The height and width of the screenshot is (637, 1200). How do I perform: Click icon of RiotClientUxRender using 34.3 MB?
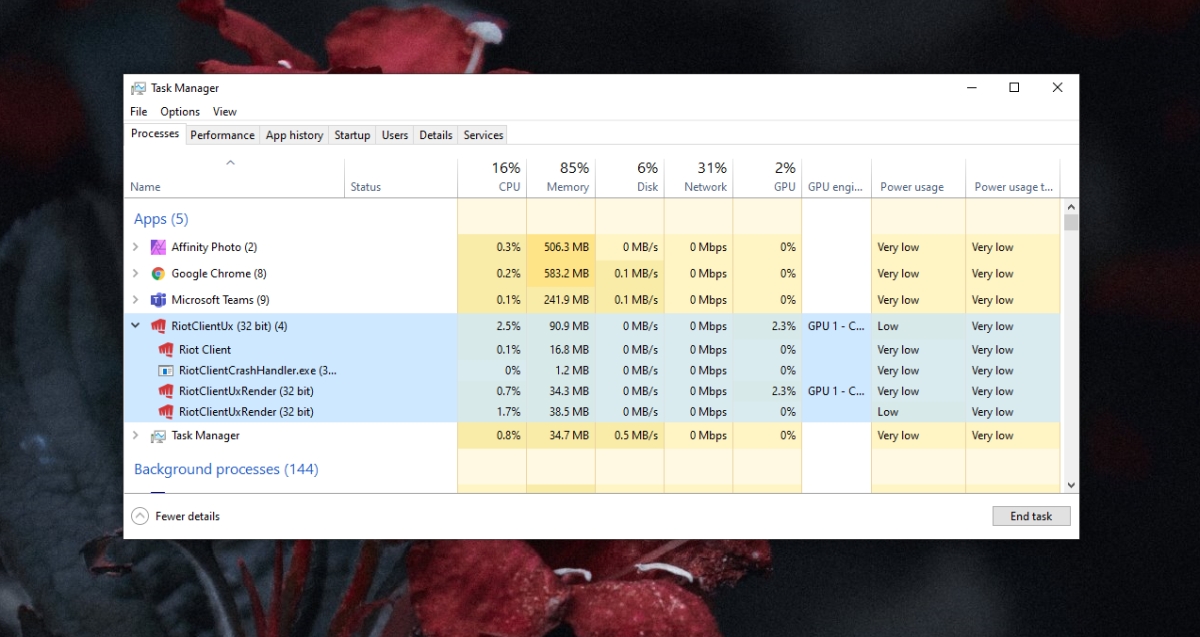pos(166,391)
